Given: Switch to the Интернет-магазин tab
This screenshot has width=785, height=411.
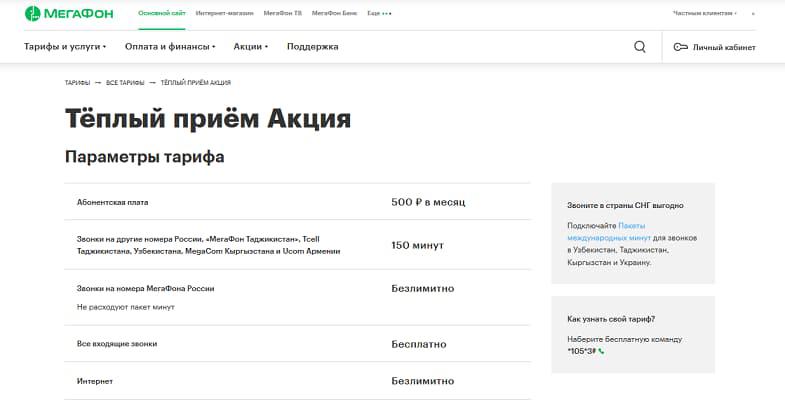Looking at the screenshot, I should click(224, 14).
